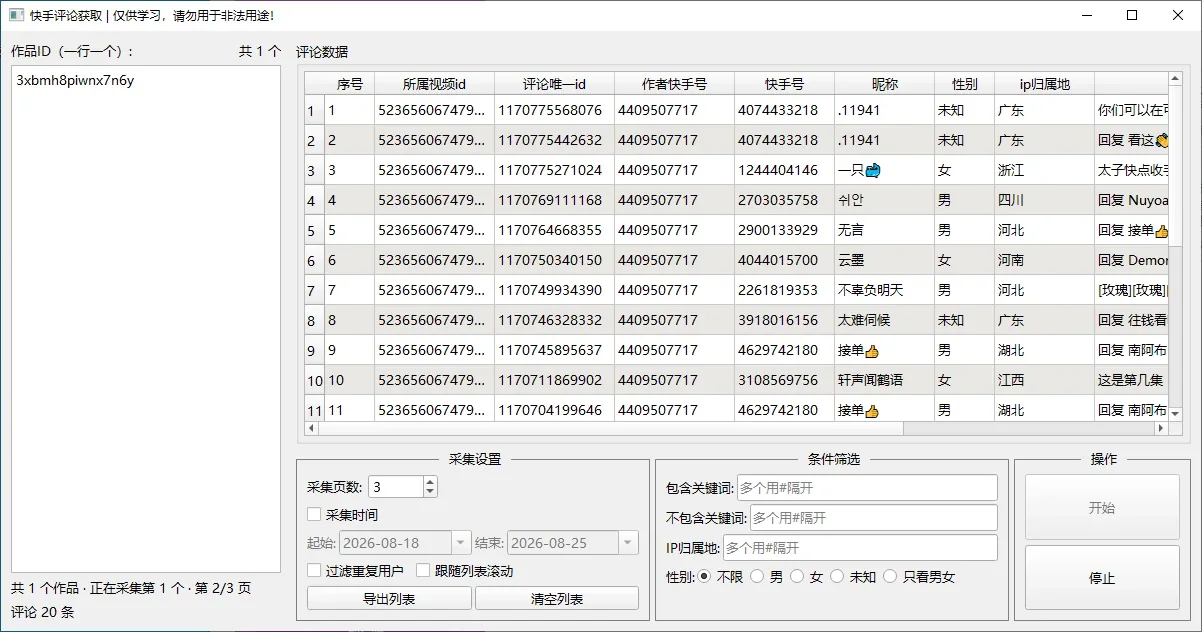This screenshot has height=632, width=1202.
Task: Click the 包含关键词 input field
Action: [867, 488]
